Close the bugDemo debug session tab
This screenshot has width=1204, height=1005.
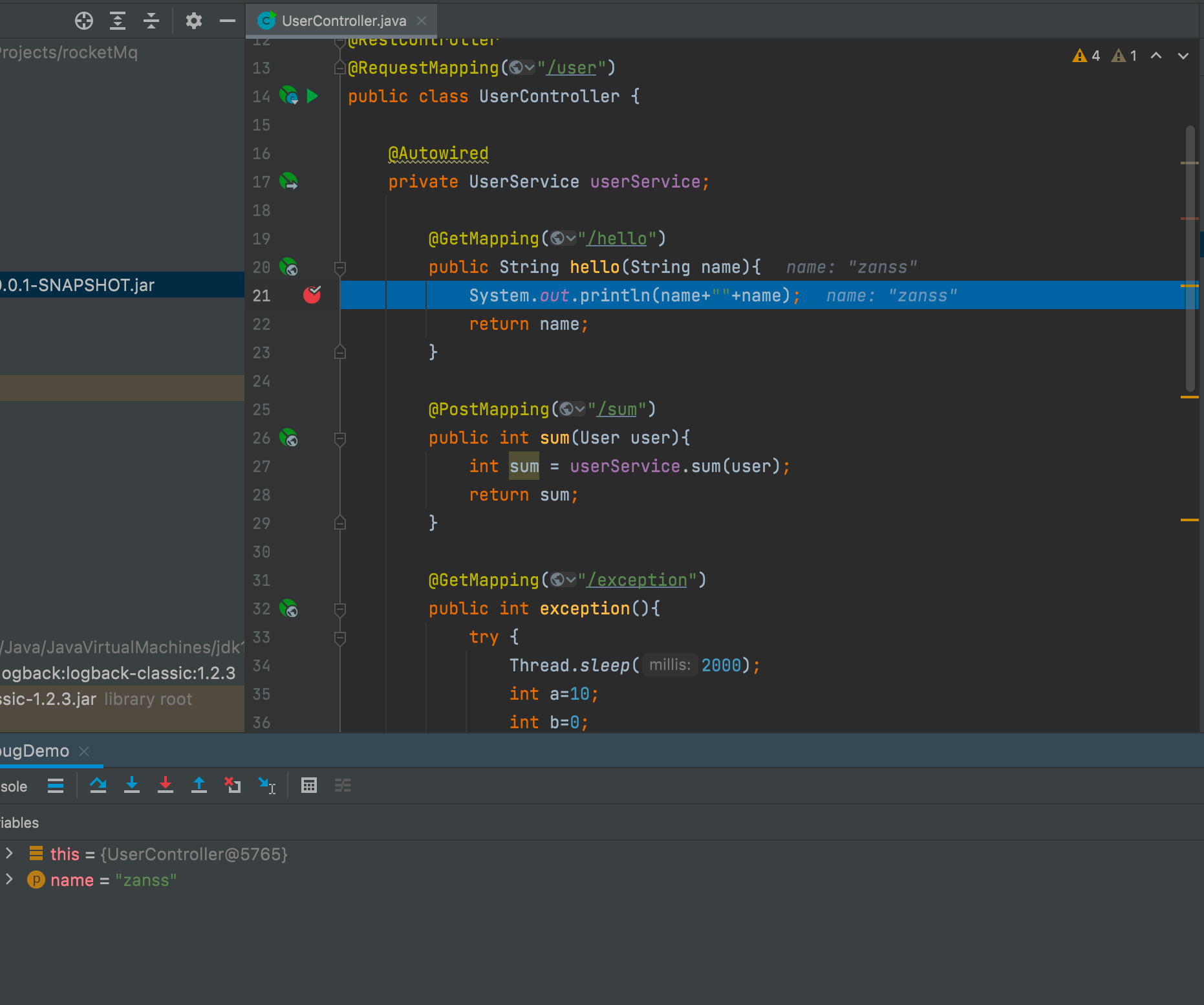coord(84,751)
